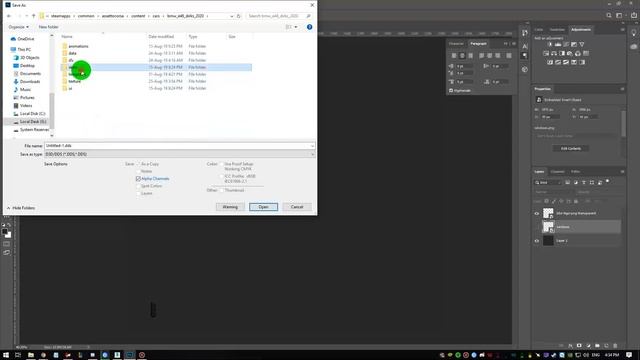The height and width of the screenshot is (360, 640).
Task: Add a Channel Mixer adjustment
Action: tap(578, 53)
